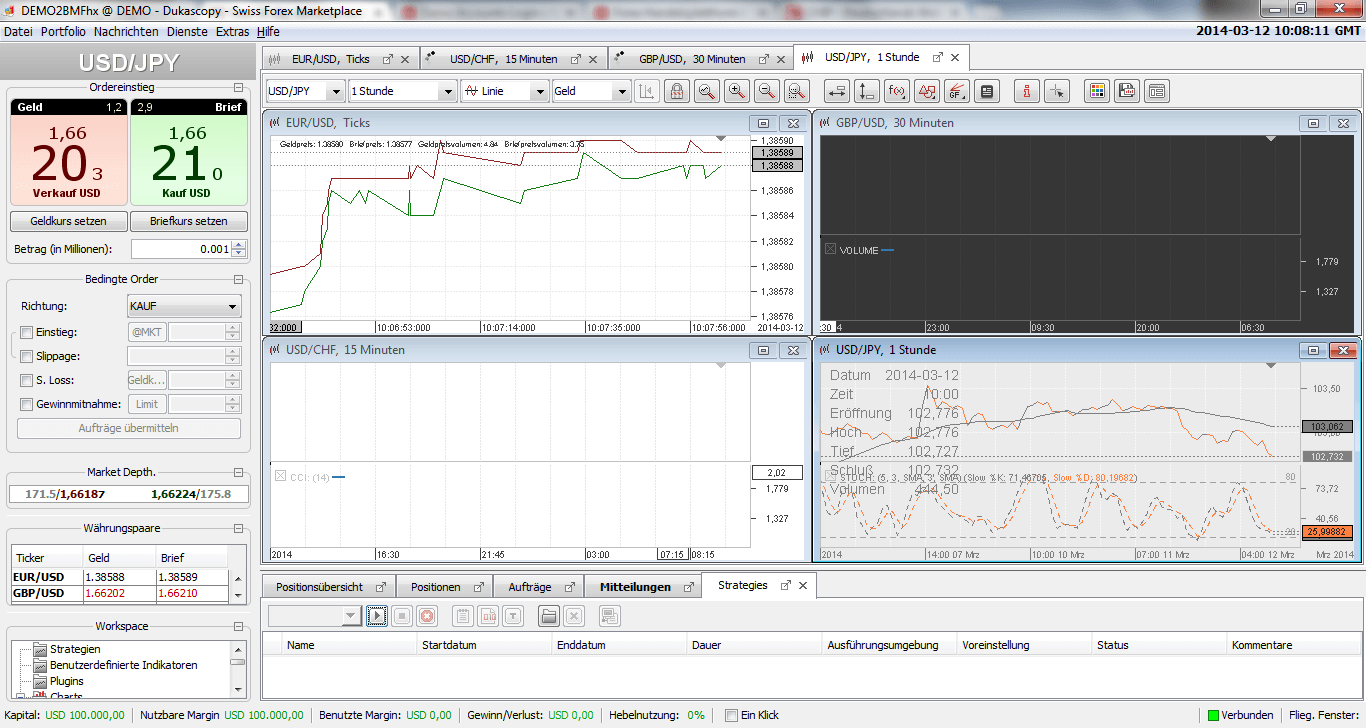
Task: Open the Richtung KAUF dropdown
Action: 184,306
